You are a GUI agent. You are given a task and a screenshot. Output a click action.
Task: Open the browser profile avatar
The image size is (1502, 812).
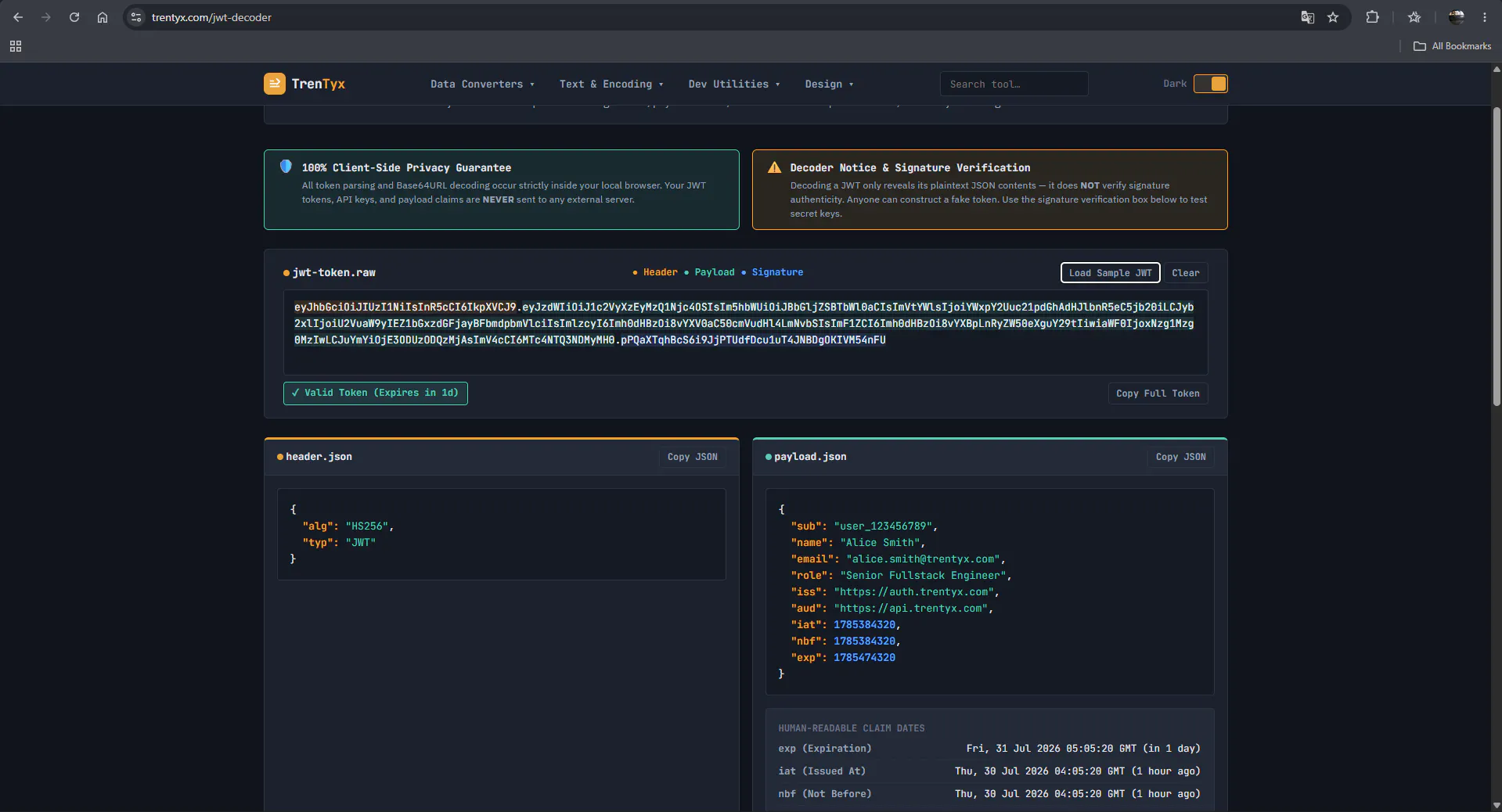(1457, 17)
